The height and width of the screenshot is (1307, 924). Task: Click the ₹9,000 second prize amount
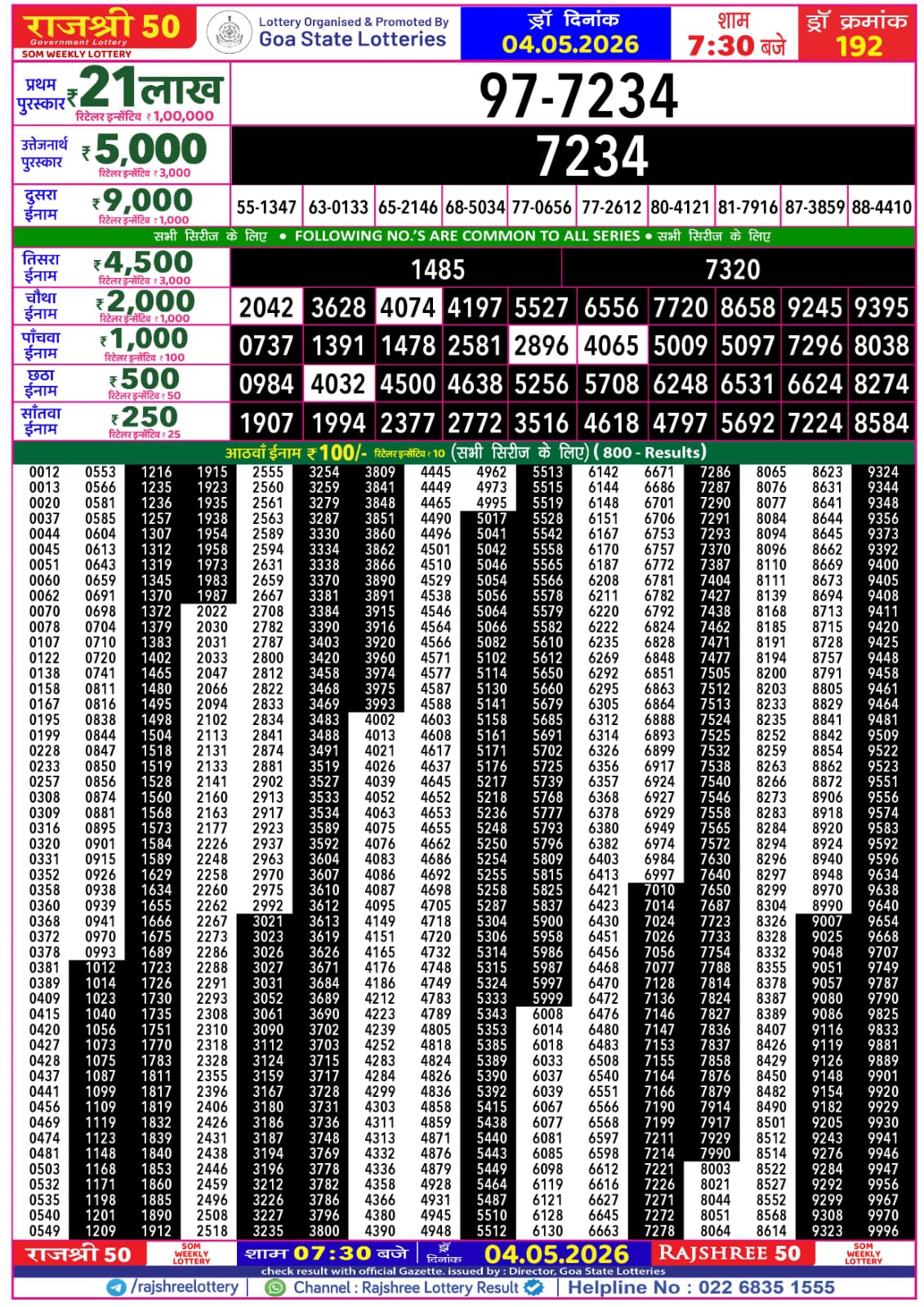[x=142, y=200]
